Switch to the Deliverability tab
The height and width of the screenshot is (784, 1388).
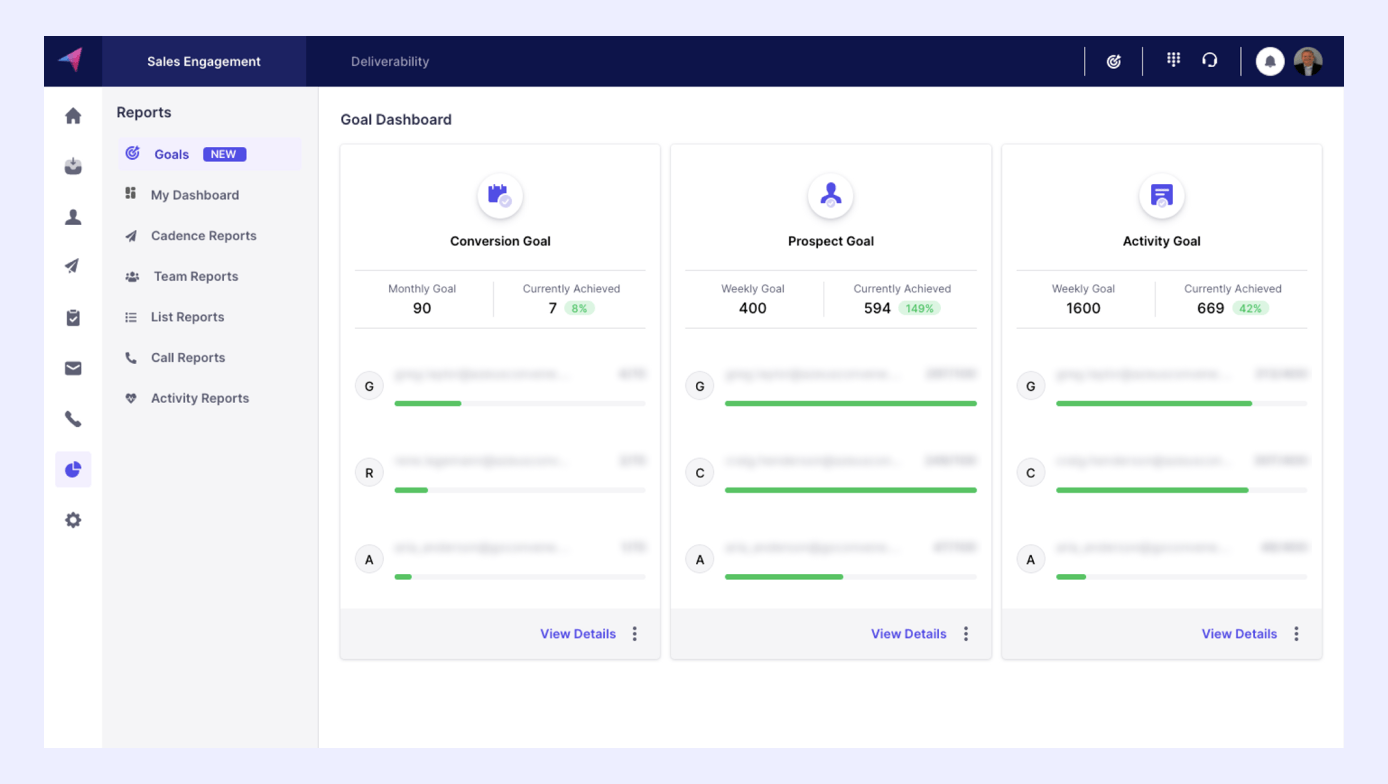point(390,62)
